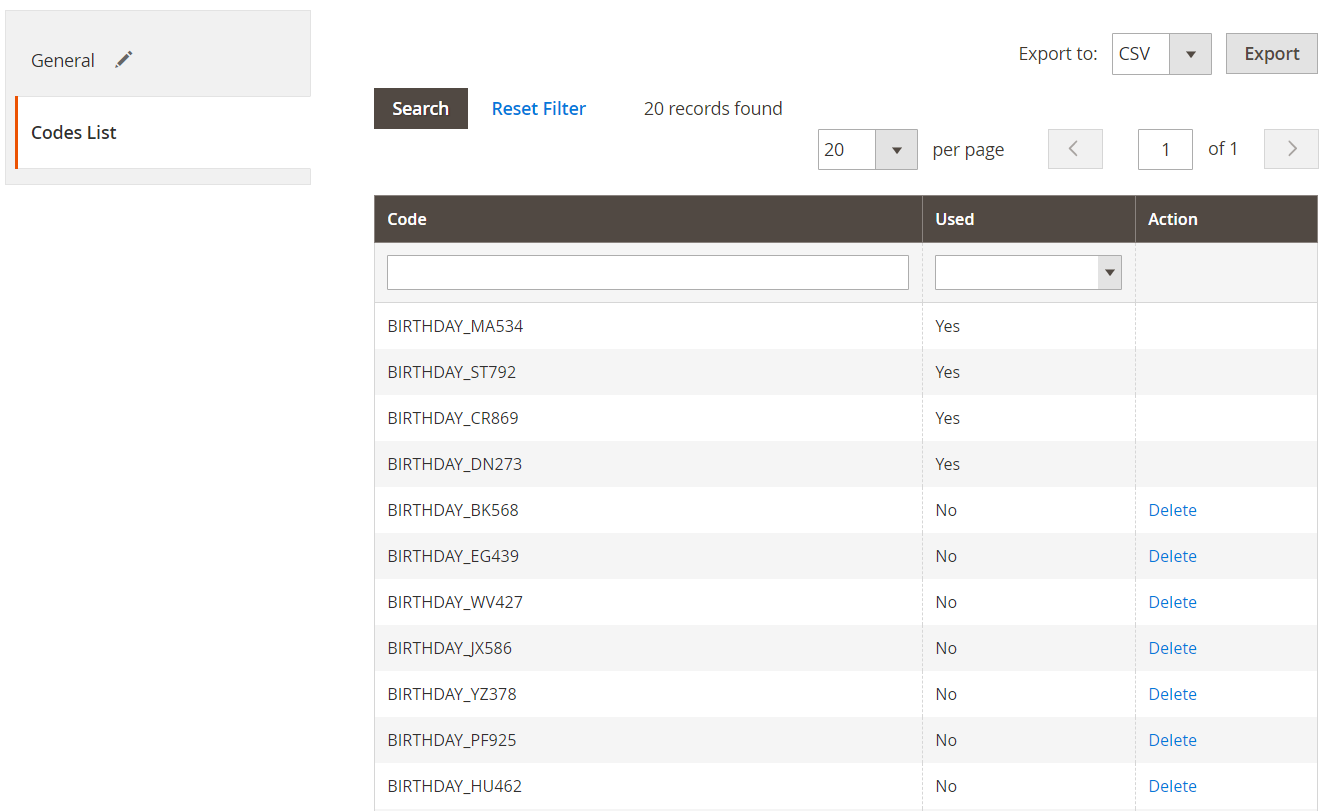Click the Search button

coord(420,109)
